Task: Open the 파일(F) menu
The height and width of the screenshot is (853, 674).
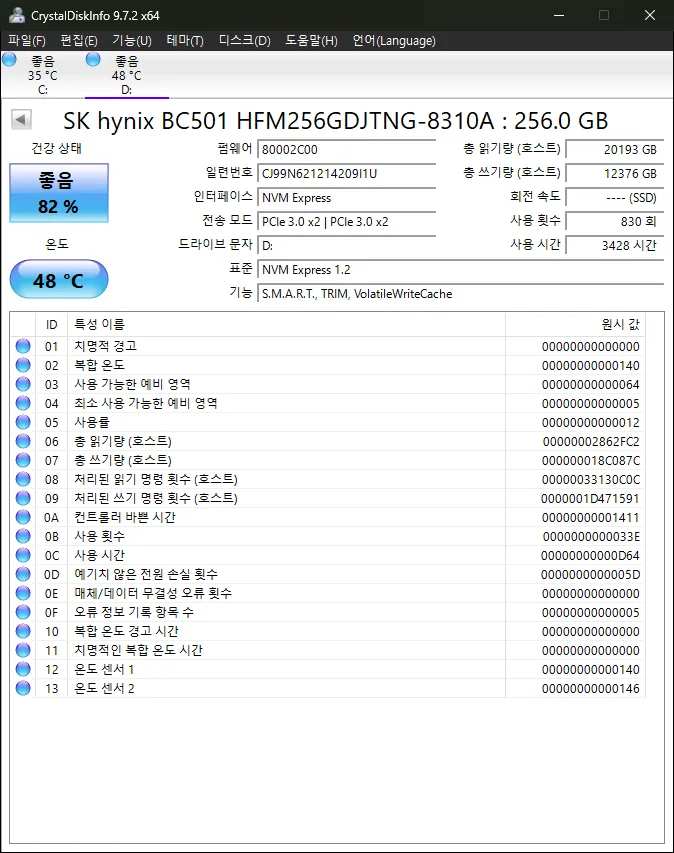Action: pyautogui.click(x=27, y=41)
